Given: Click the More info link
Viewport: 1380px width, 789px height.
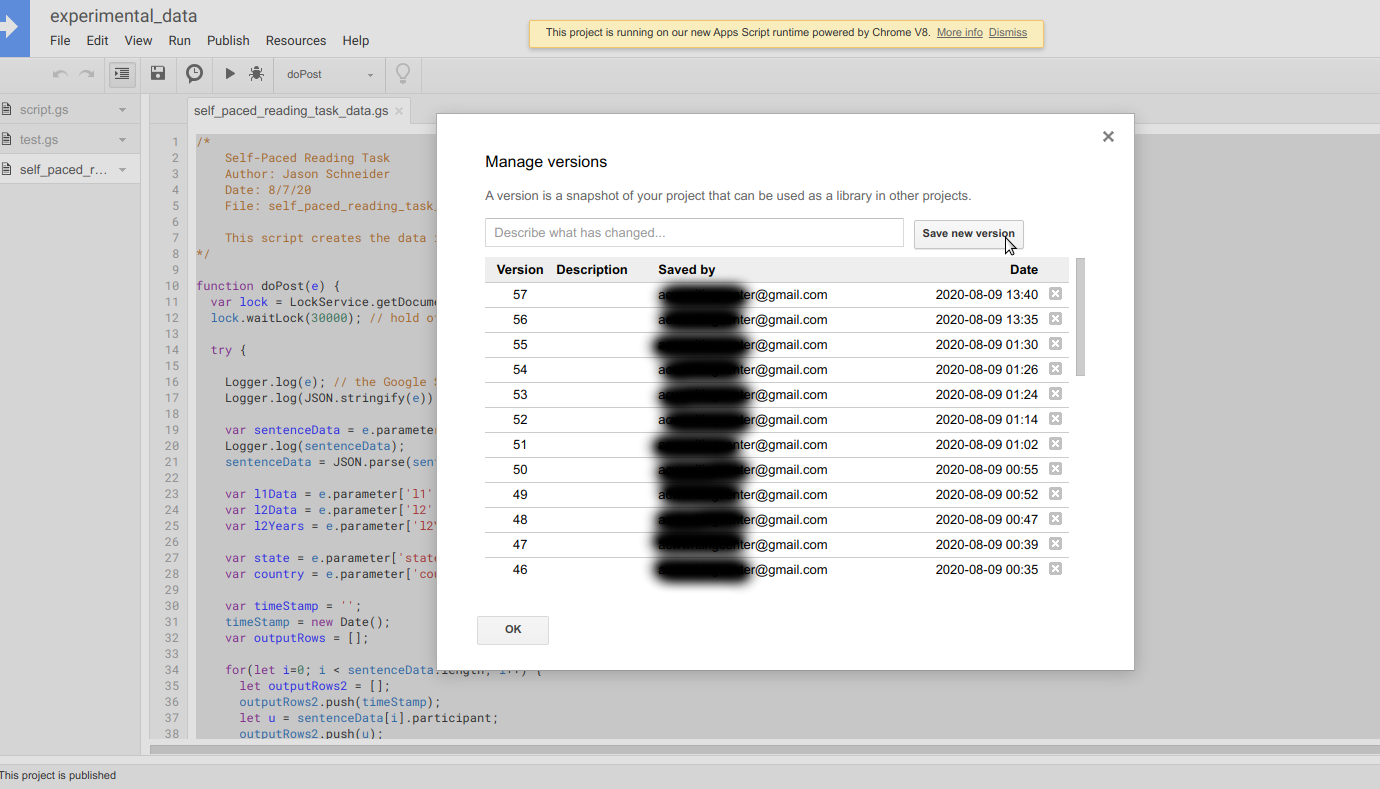Looking at the screenshot, I should [x=960, y=33].
